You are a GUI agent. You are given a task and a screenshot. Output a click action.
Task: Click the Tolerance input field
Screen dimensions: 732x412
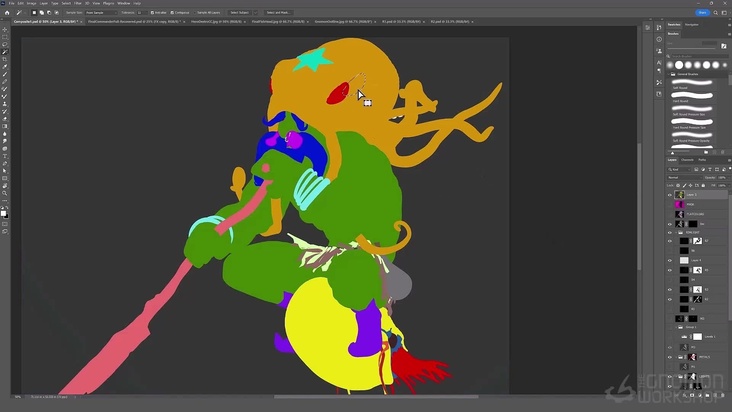coord(141,13)
